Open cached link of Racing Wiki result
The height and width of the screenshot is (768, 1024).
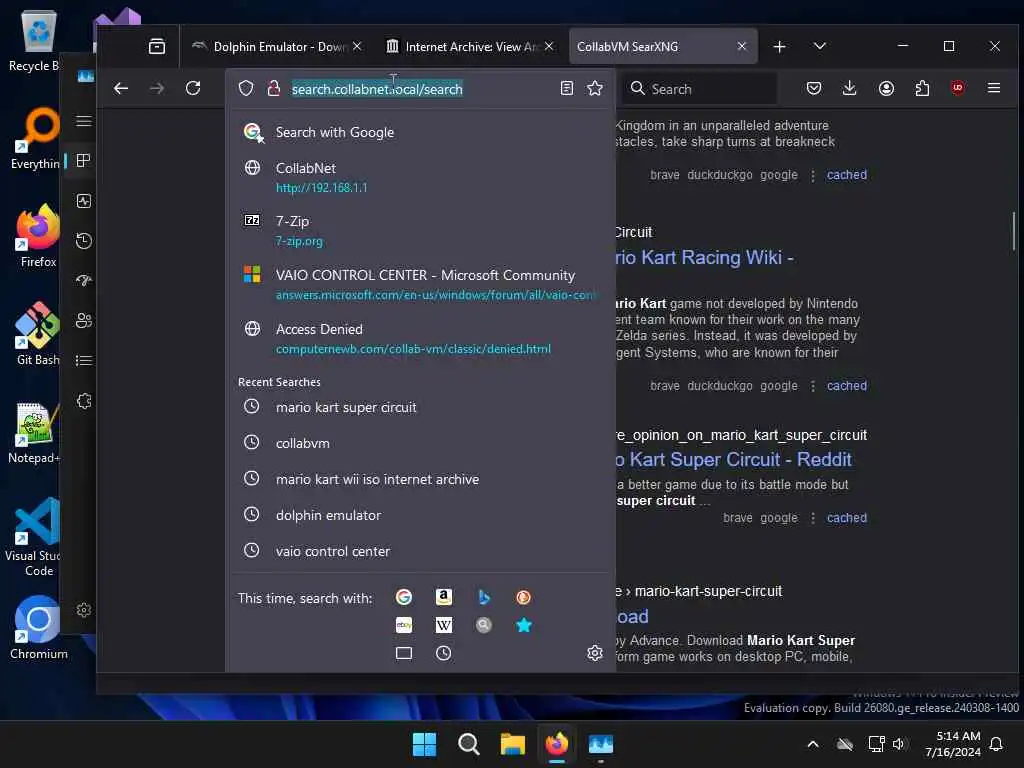[x=846, y=385]
